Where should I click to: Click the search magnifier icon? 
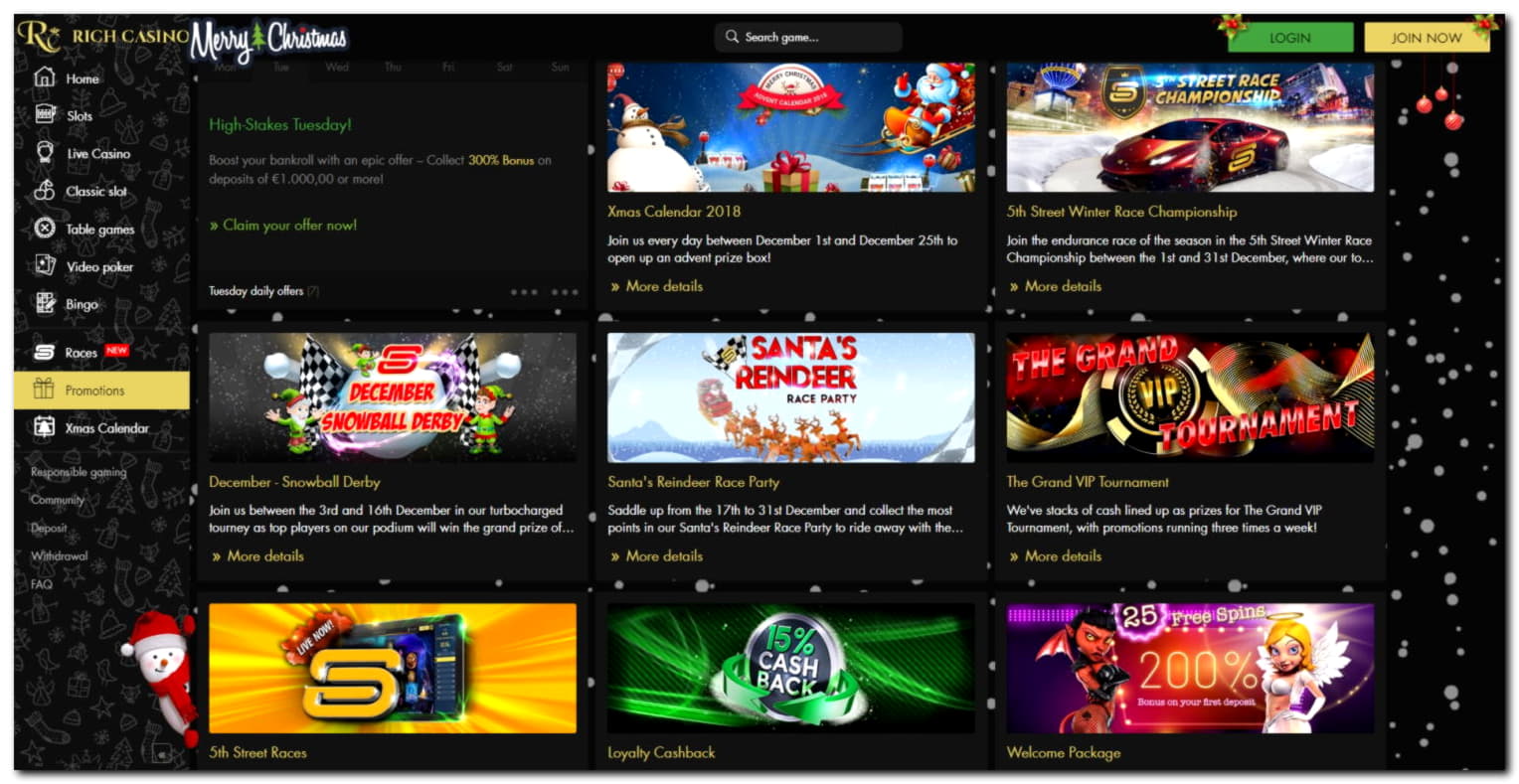733,37
